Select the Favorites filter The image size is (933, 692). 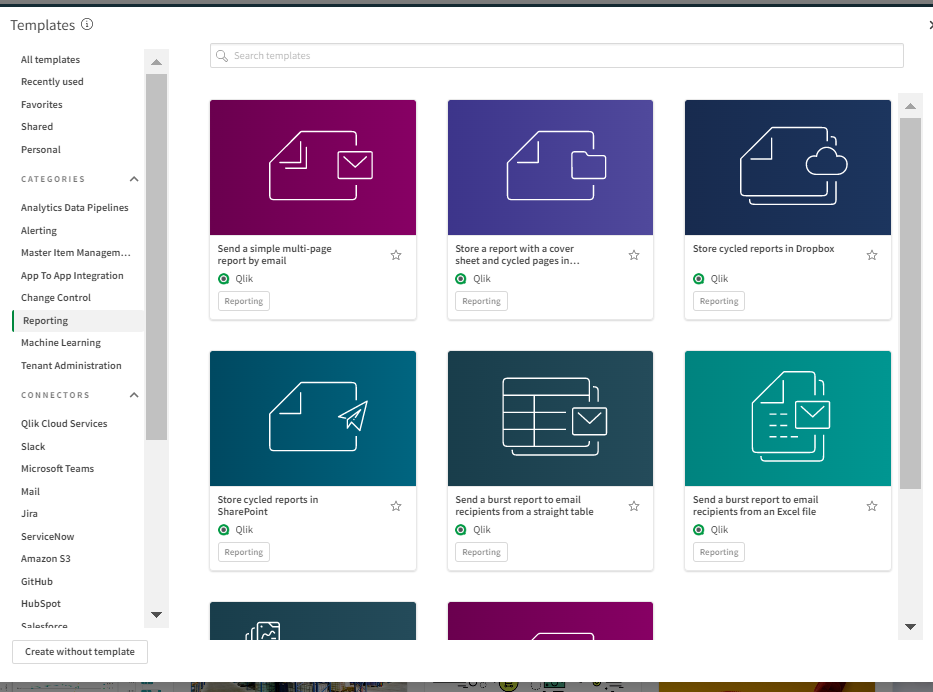click(42, 105)
